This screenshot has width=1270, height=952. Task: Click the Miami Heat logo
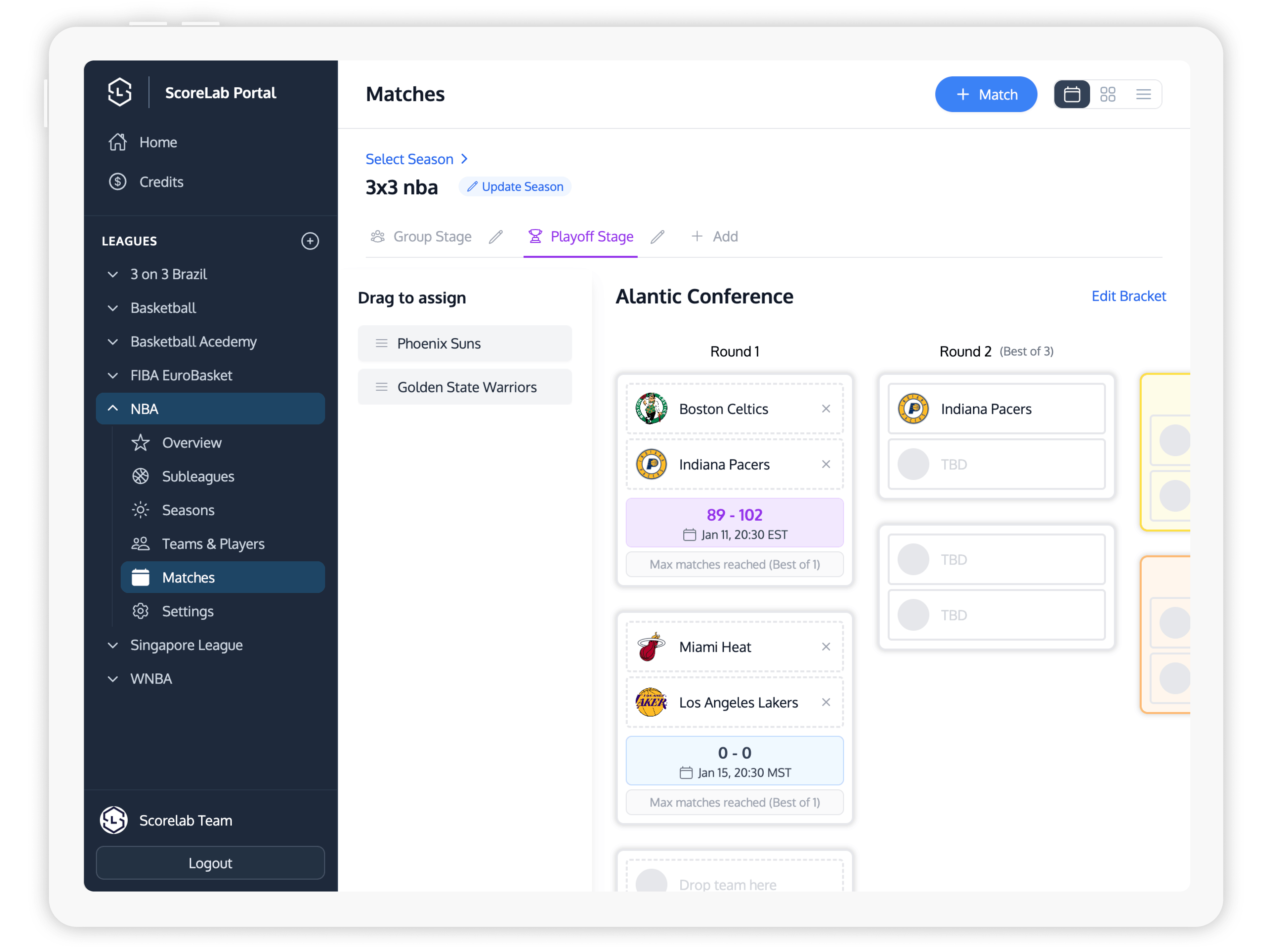(652, 647)
